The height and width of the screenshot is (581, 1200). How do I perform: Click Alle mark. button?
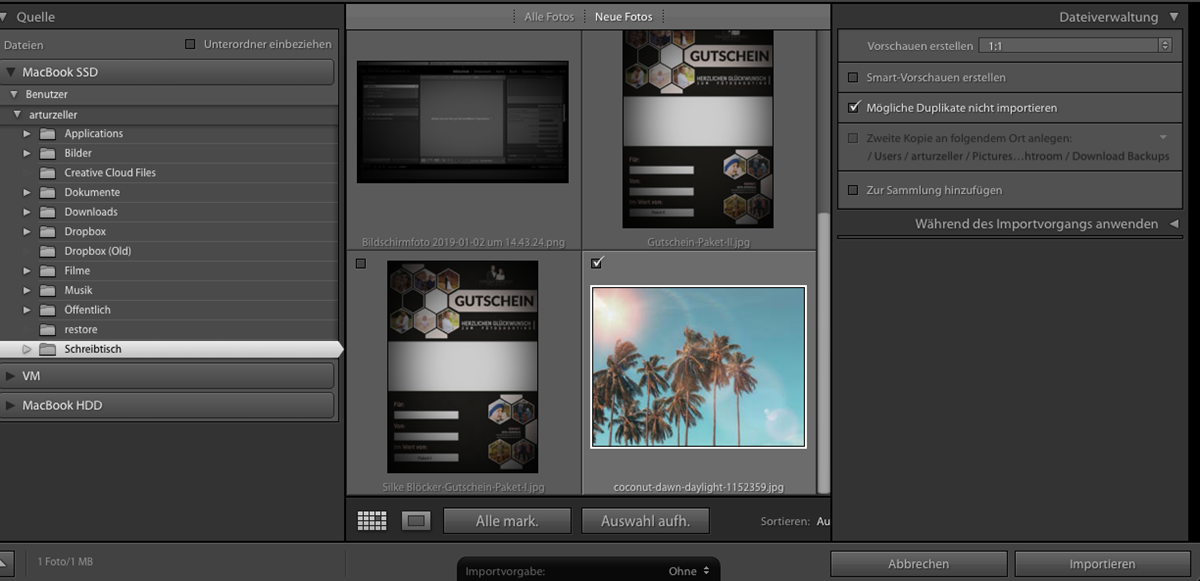[507, 521]
